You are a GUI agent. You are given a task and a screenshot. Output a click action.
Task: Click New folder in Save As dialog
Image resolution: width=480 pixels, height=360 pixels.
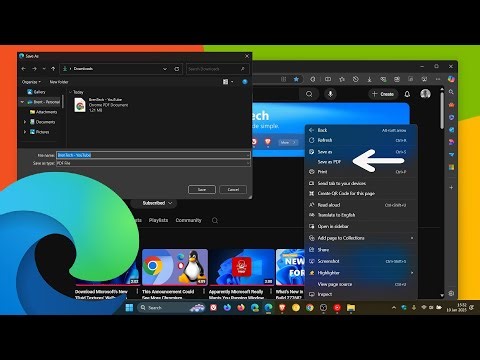pyautogui.click(x=59, y=82)
